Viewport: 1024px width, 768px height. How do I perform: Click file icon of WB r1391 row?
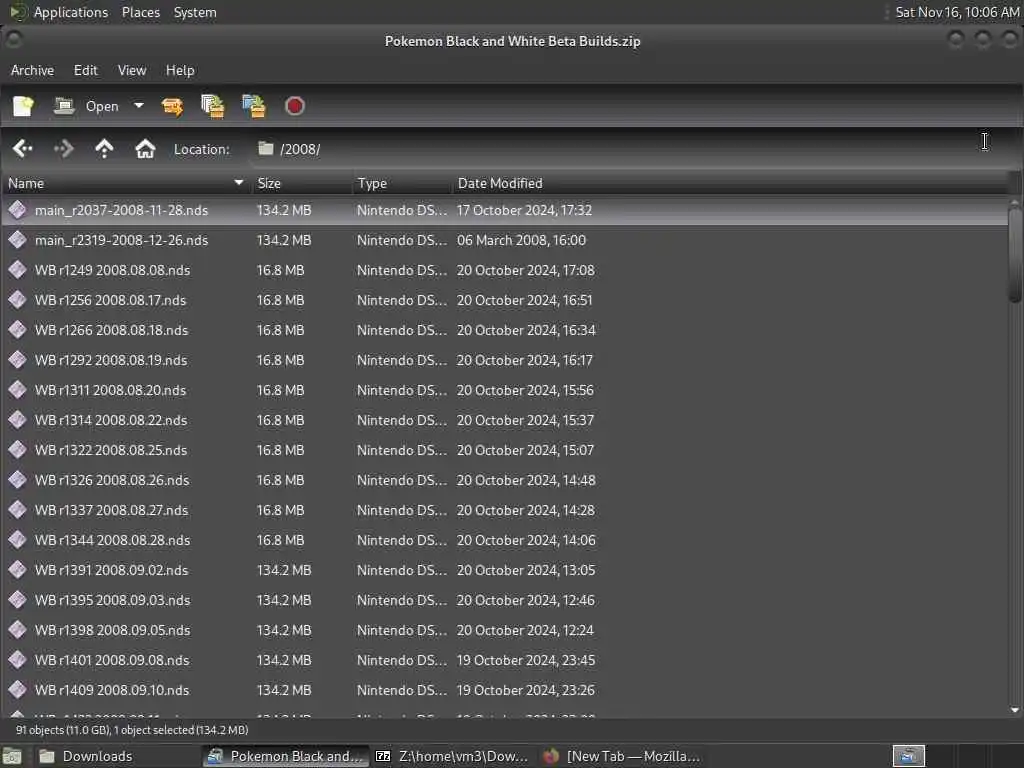click(18, 570)
